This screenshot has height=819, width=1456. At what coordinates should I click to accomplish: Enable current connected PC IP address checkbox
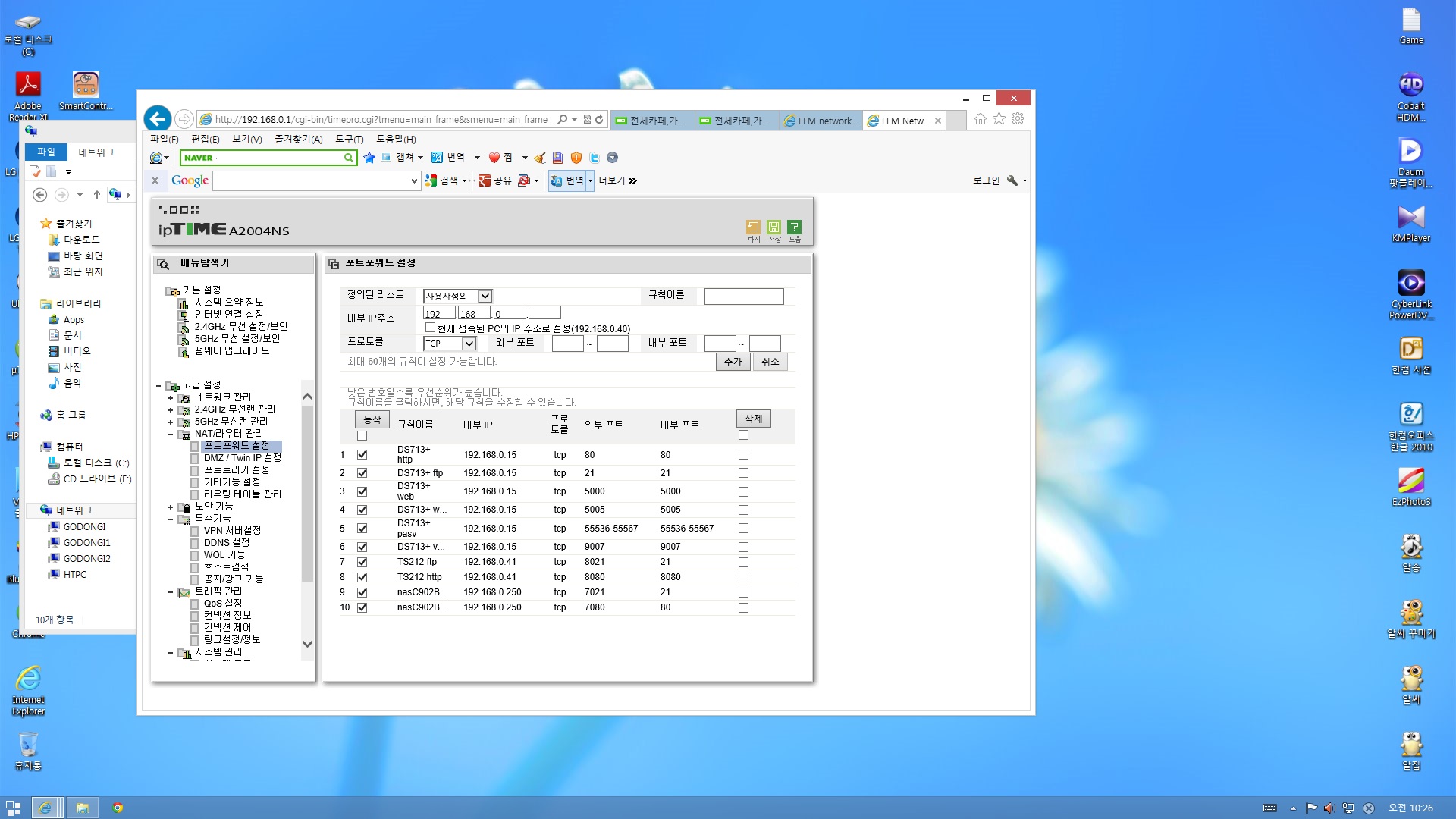(x=430, y=328)
